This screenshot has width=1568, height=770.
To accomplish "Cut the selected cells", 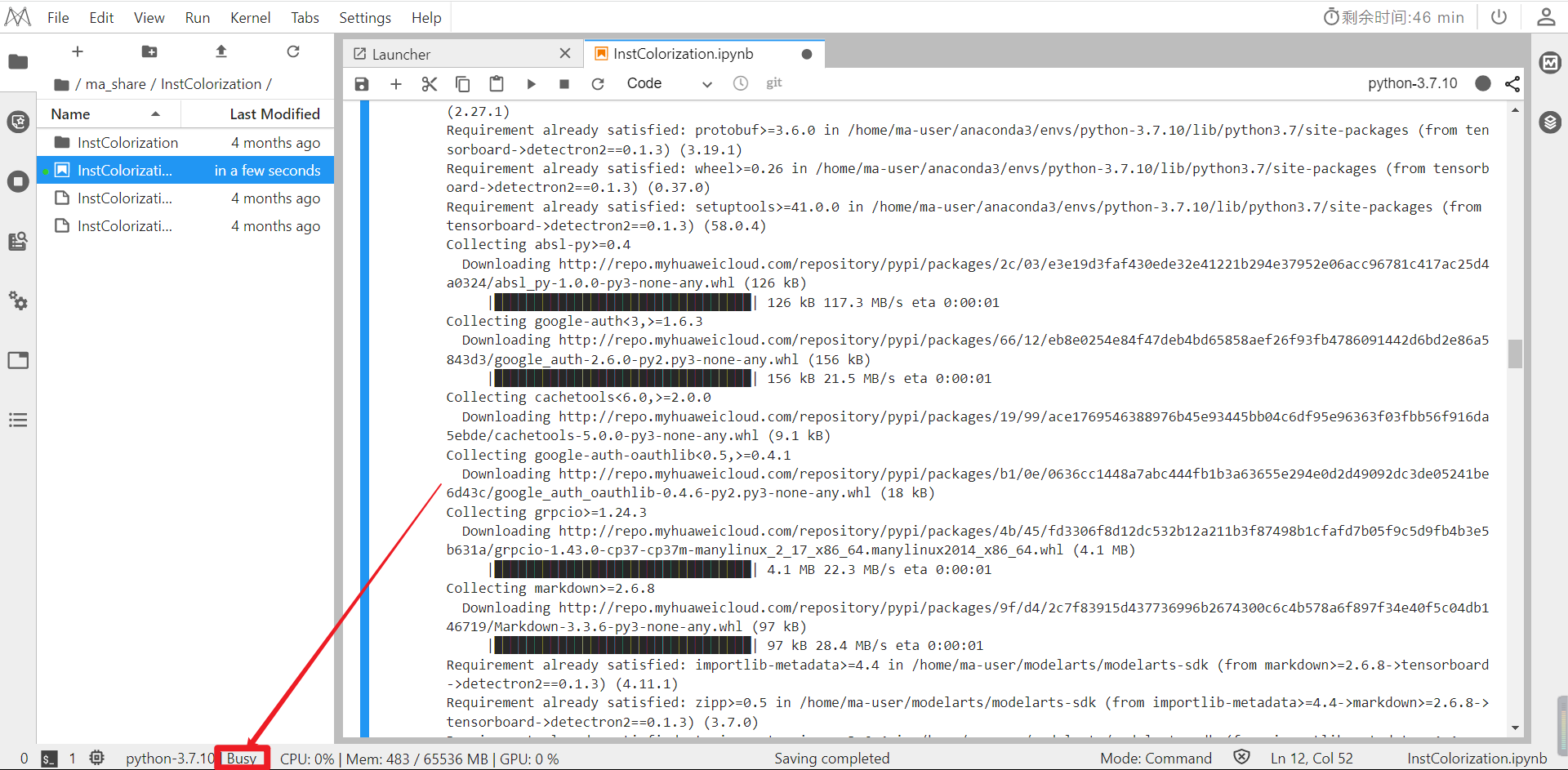I will pos(430,83).
